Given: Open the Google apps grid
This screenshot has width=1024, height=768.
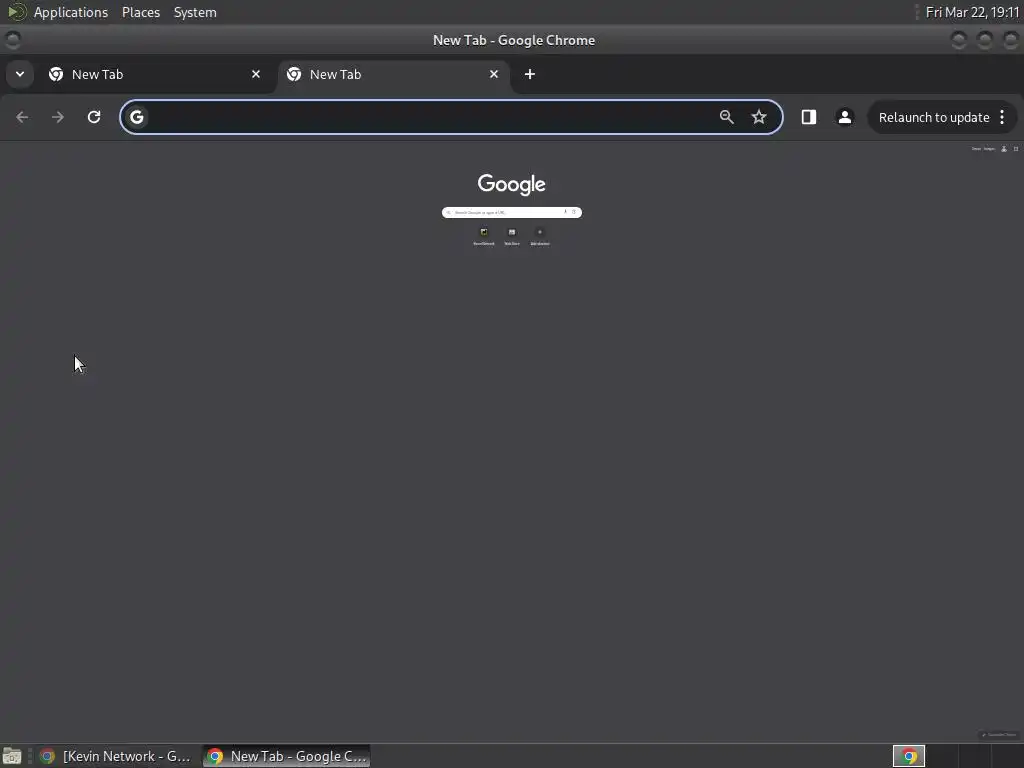Looking at the screenshot, I should (x=1016, y=149).
